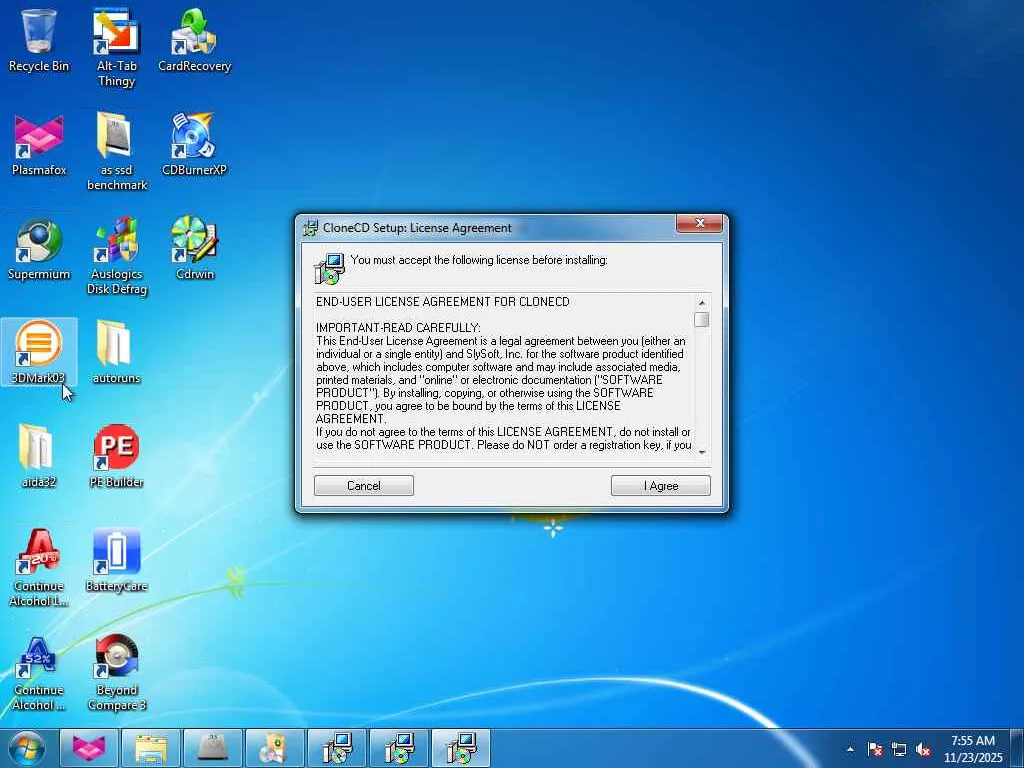This screenshot has height=768, width=1024.
Task: Open the Auslogics Disk Defrag shortcut
Action: [x=116, y=256]
